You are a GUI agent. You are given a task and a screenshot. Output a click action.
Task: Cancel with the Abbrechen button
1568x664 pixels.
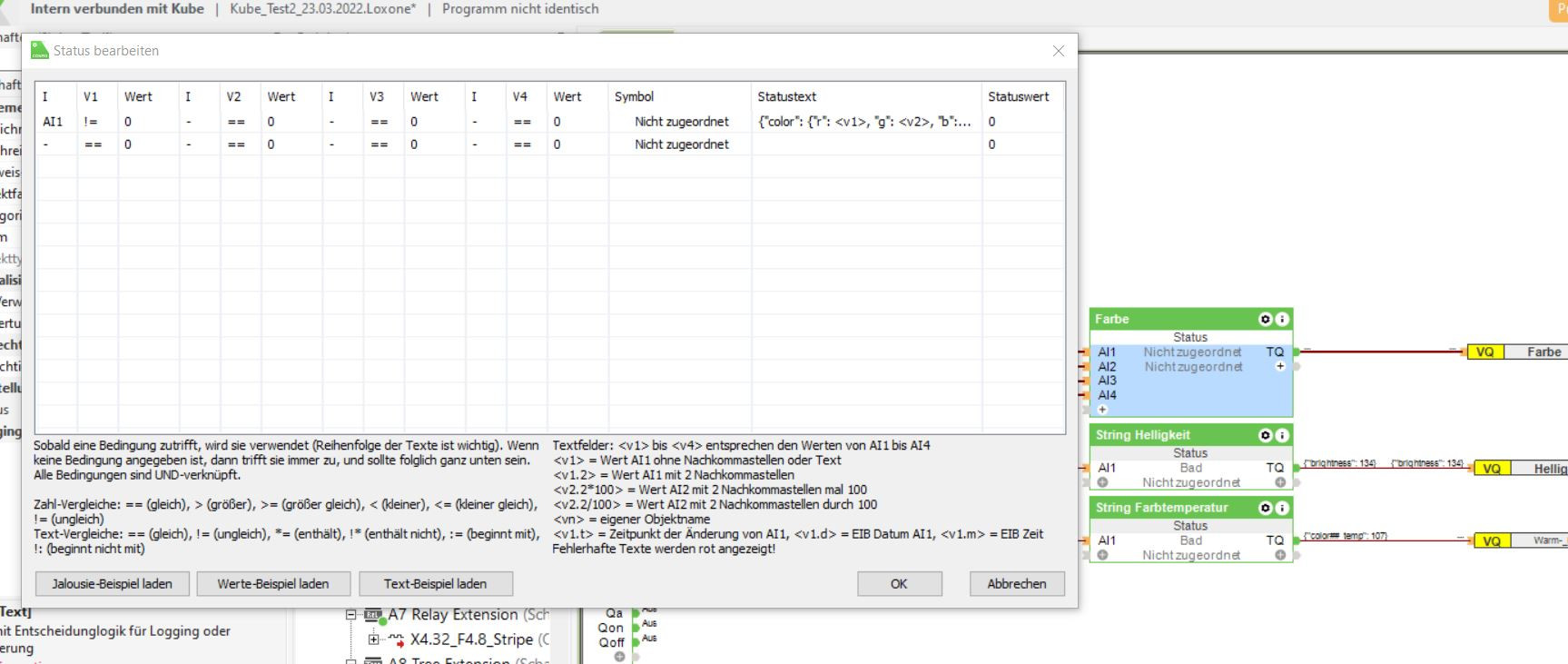[x=1017, y=584]
